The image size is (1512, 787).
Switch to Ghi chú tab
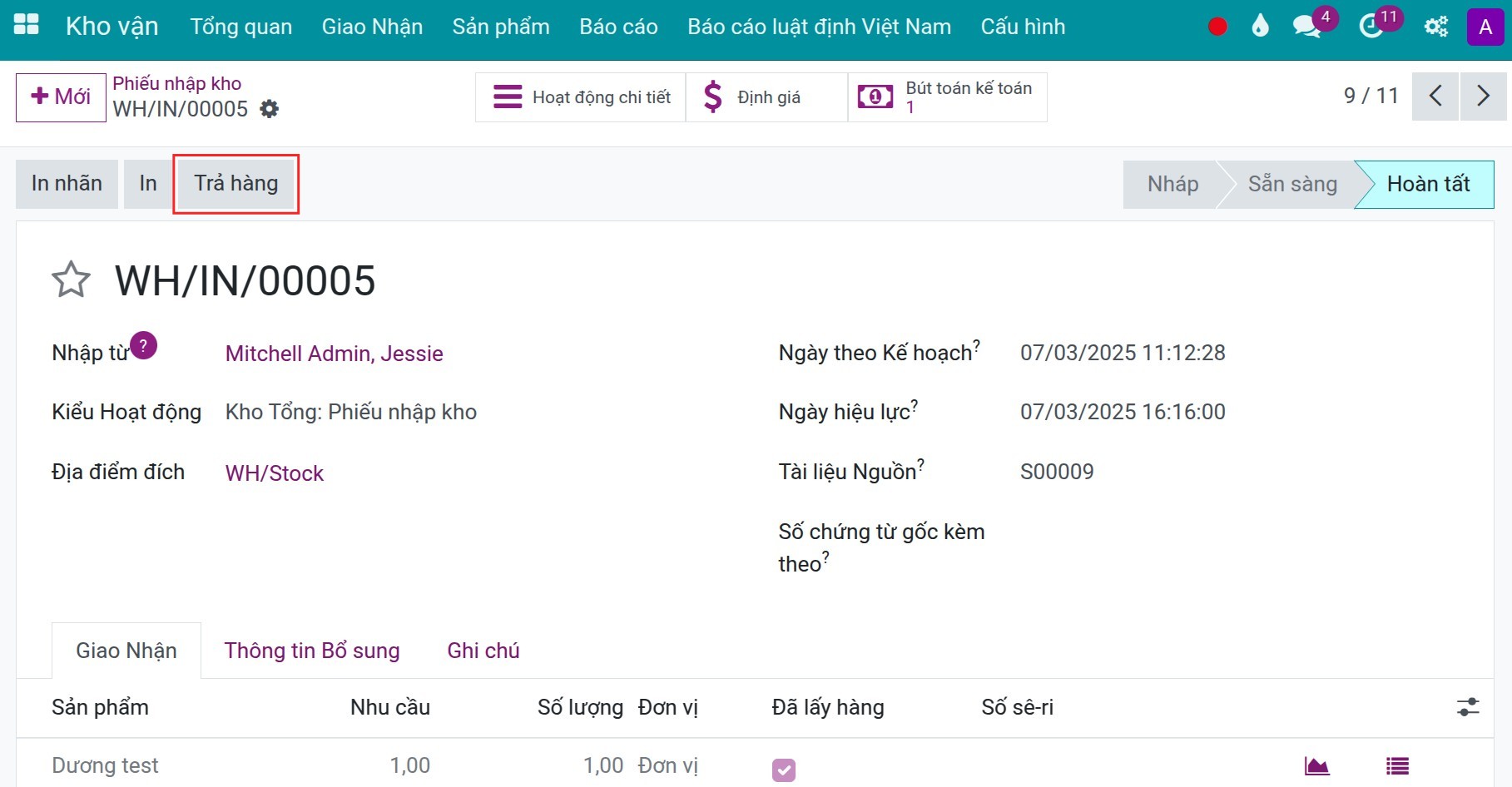[x=483, y=651]
